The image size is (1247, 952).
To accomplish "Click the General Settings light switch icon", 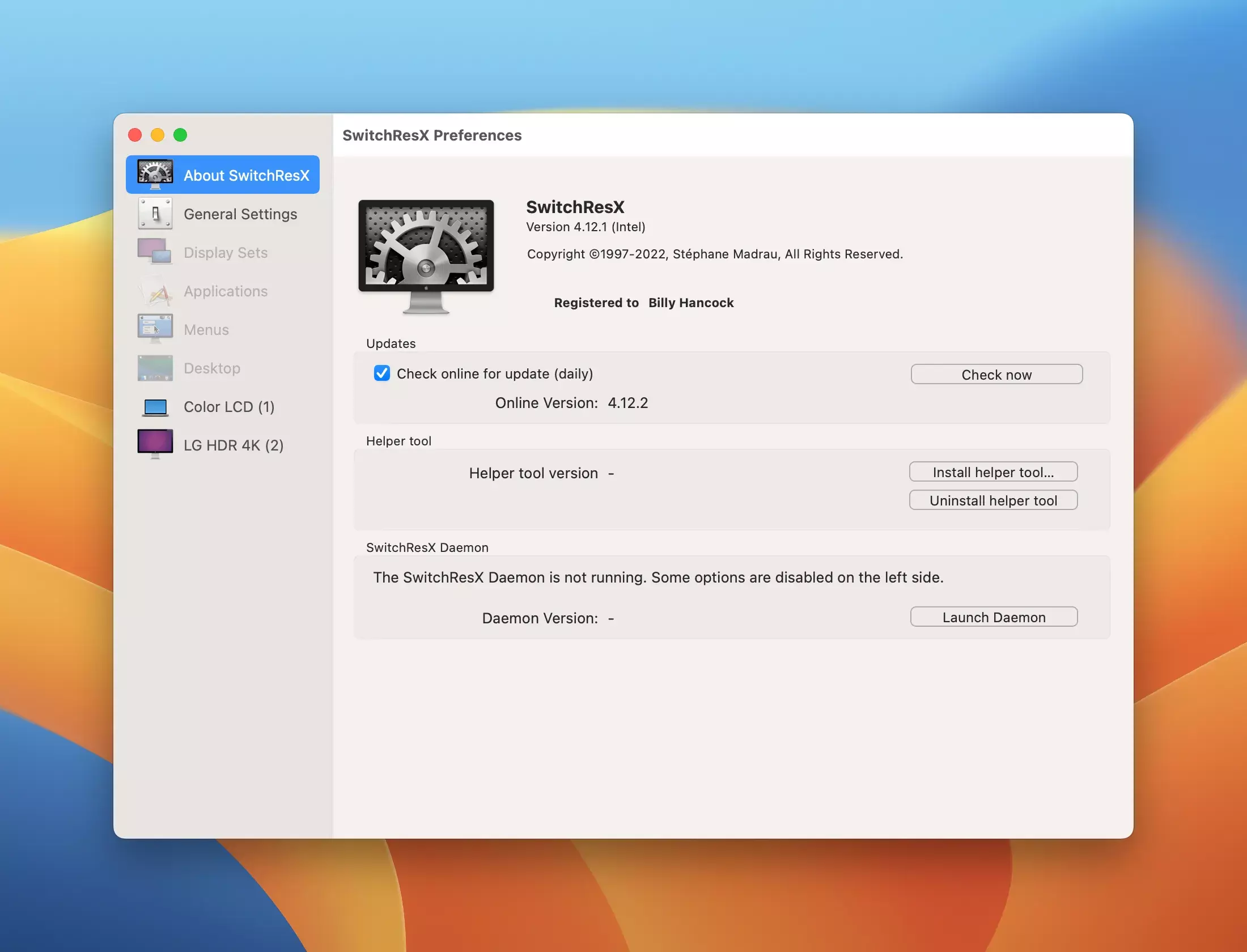I will point(155,214).
